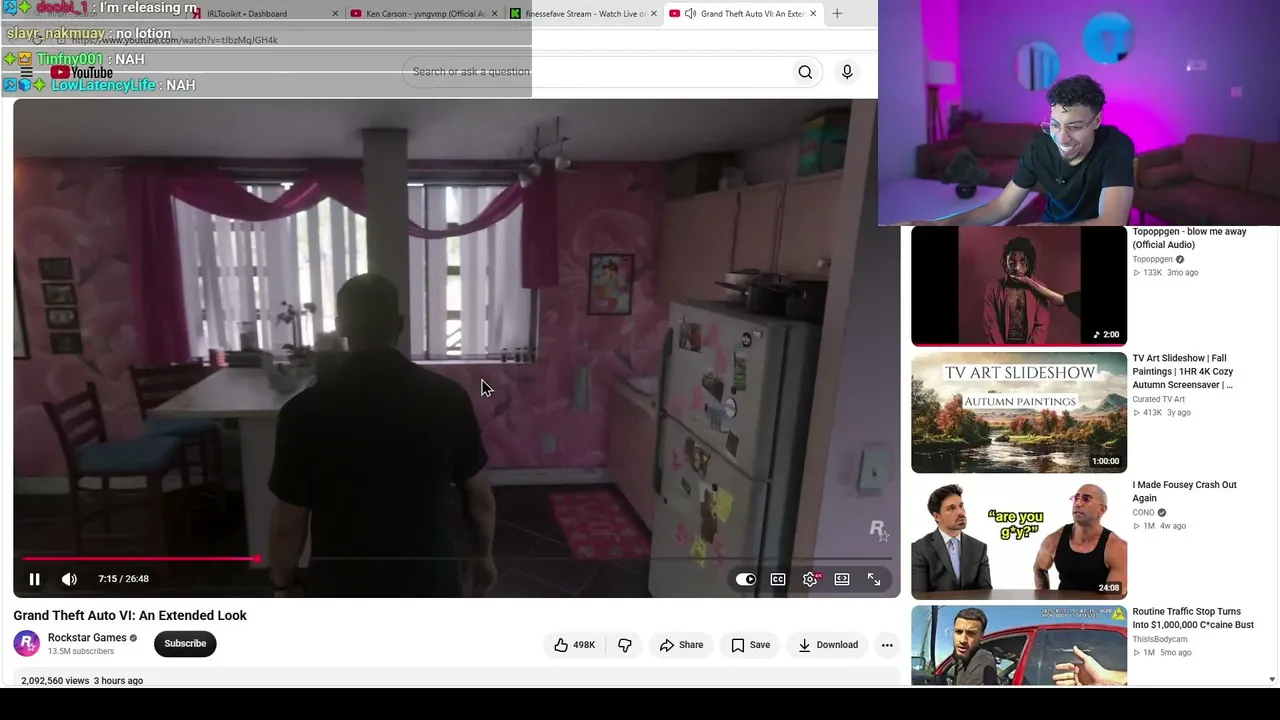
Task: Click the youtube.com address bar URL
Action: point(175,40)
